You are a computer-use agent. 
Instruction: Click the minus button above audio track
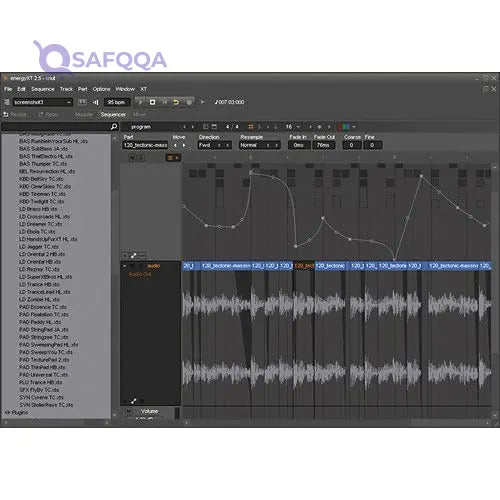point(142,256)
